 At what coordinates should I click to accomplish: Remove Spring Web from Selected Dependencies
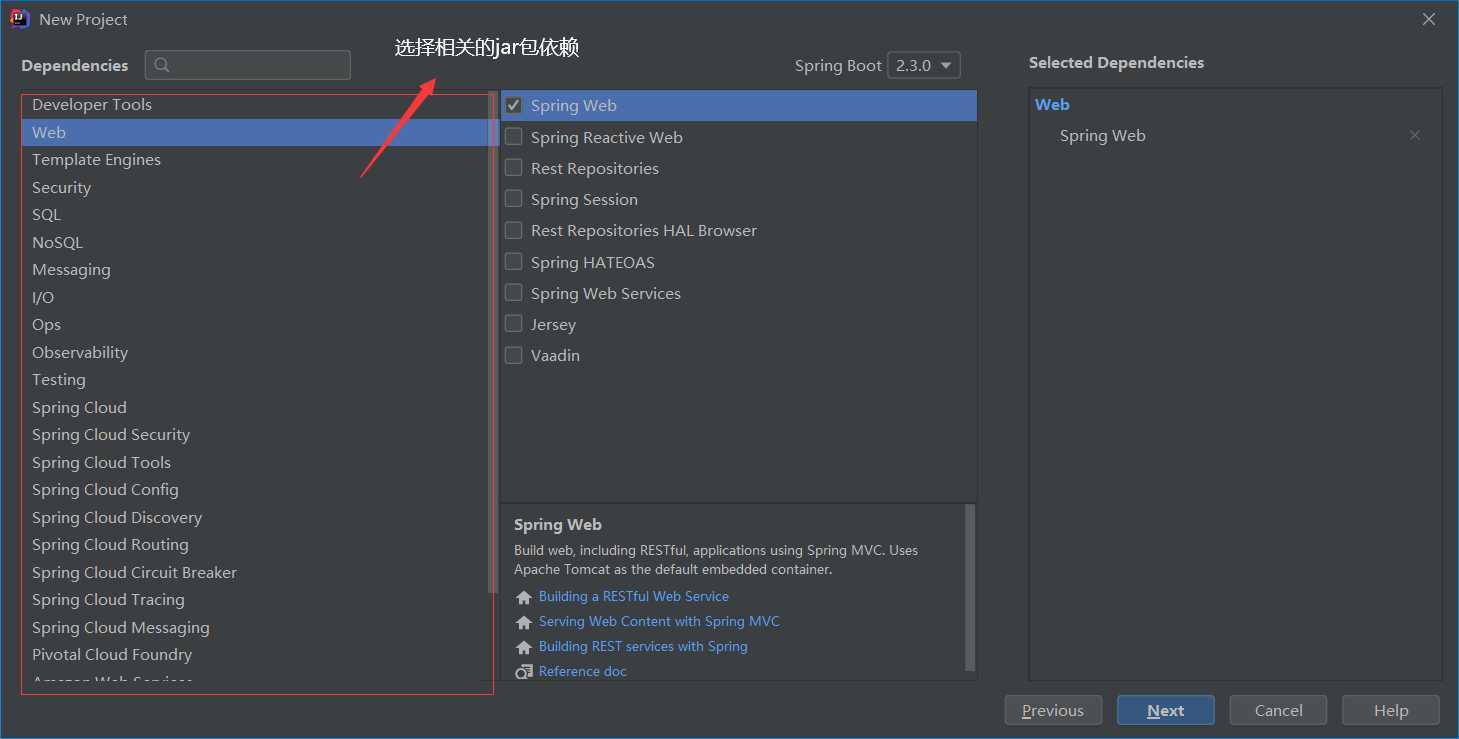coord(1415,135)
